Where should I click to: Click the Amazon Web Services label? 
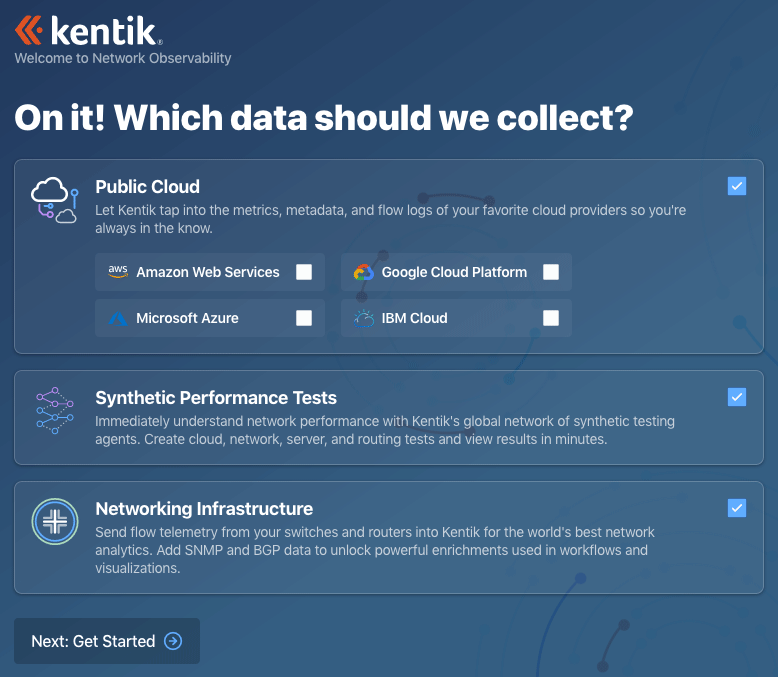click(x=208, y=272)
